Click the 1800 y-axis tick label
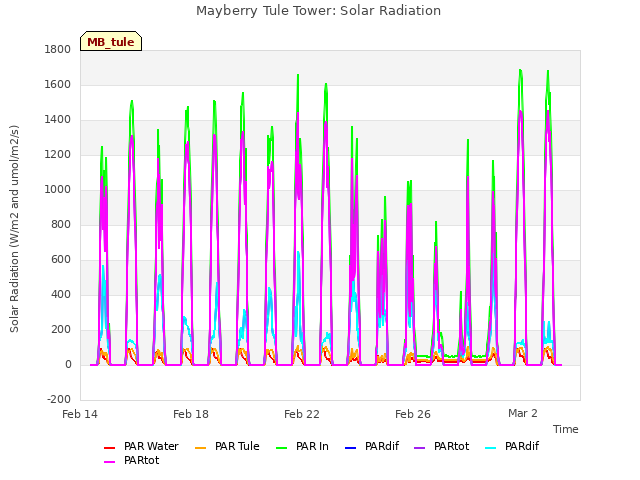The image size is (640, 480). click(x=58, y=50)
